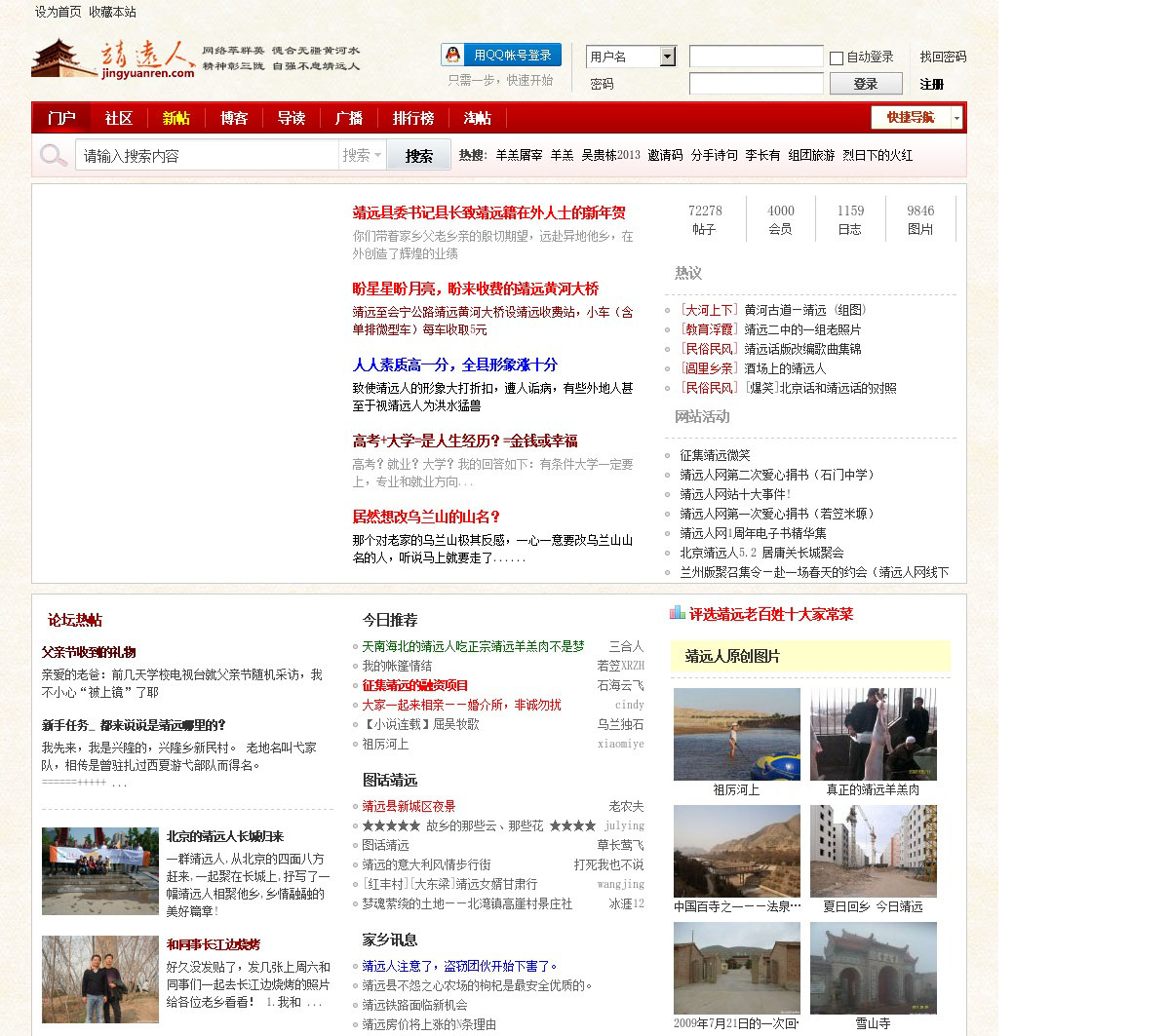The height and width of the screenshot is (1036, 1170).
Task: Click the bar chart poll icon
Action: tap(678, 613)
